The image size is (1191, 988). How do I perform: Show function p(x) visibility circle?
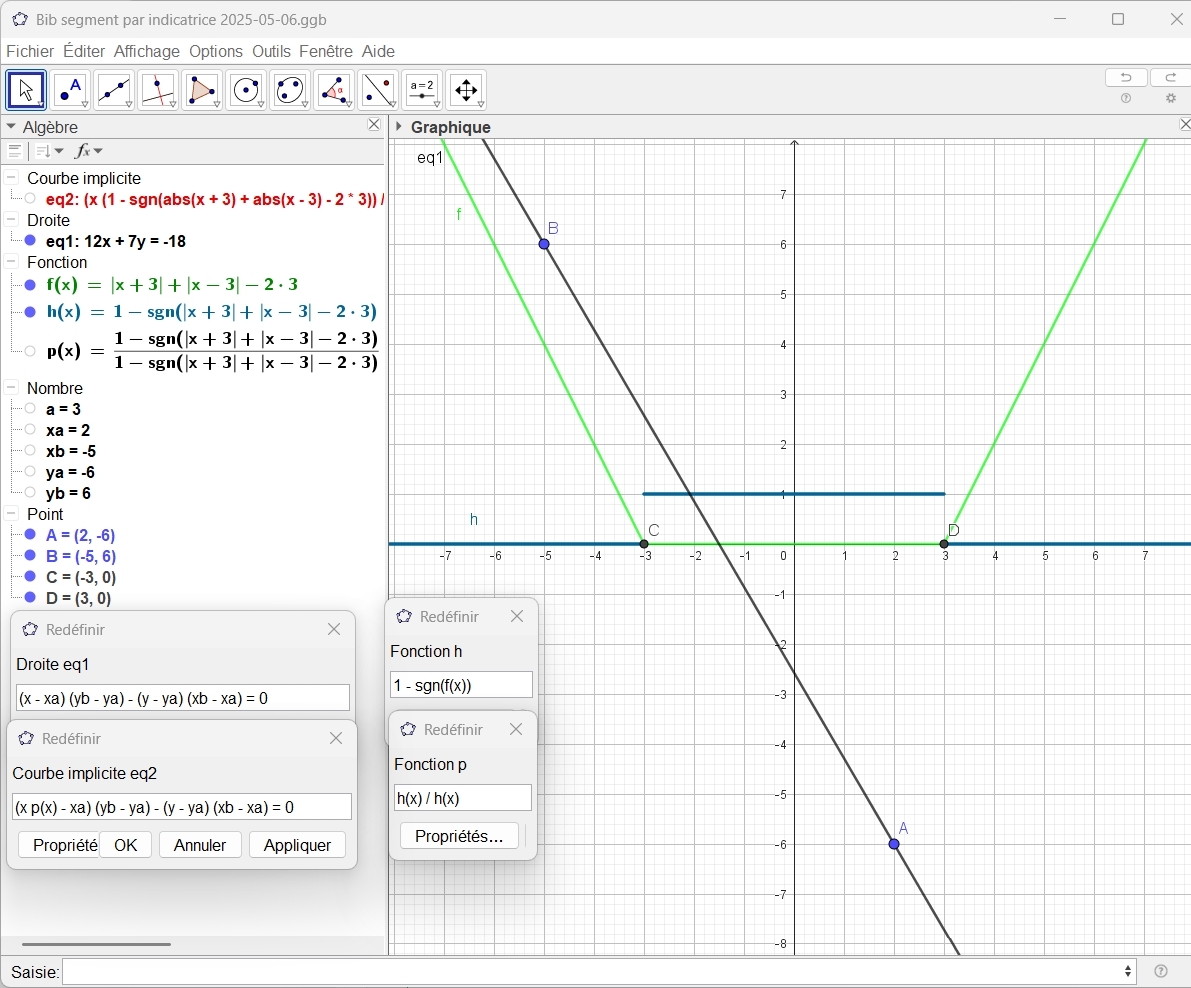click(x=31, y=351)
